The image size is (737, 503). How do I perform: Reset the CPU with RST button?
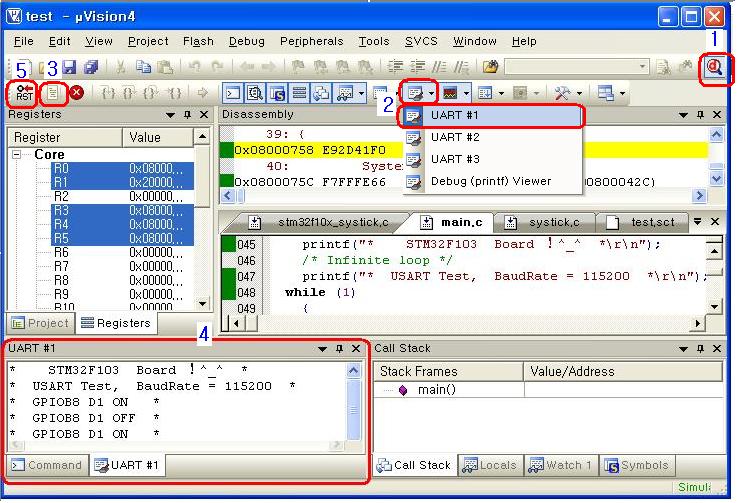[24, 93]
